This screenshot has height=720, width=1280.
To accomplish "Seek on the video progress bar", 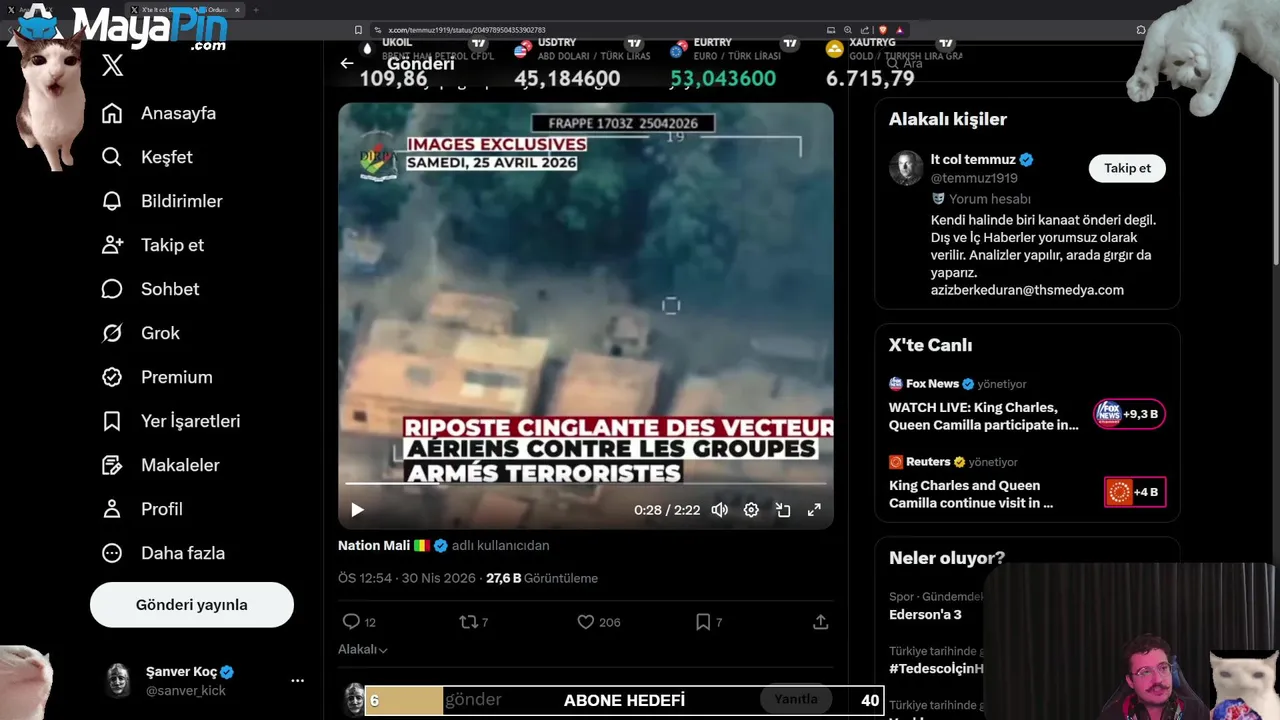I will pyautogui.click(x=586, y=484).
